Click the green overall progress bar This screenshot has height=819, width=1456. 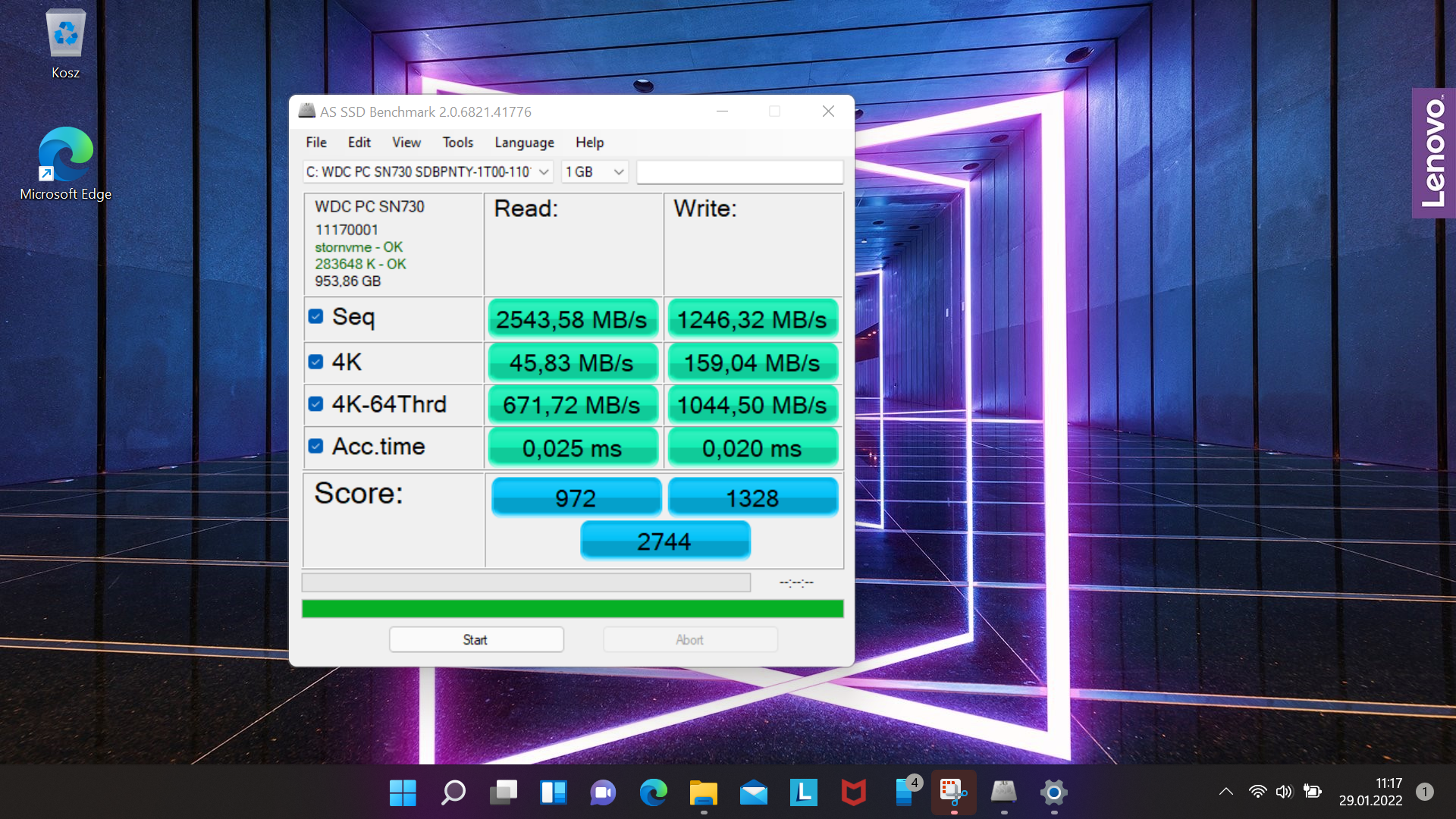coord(573,608)
